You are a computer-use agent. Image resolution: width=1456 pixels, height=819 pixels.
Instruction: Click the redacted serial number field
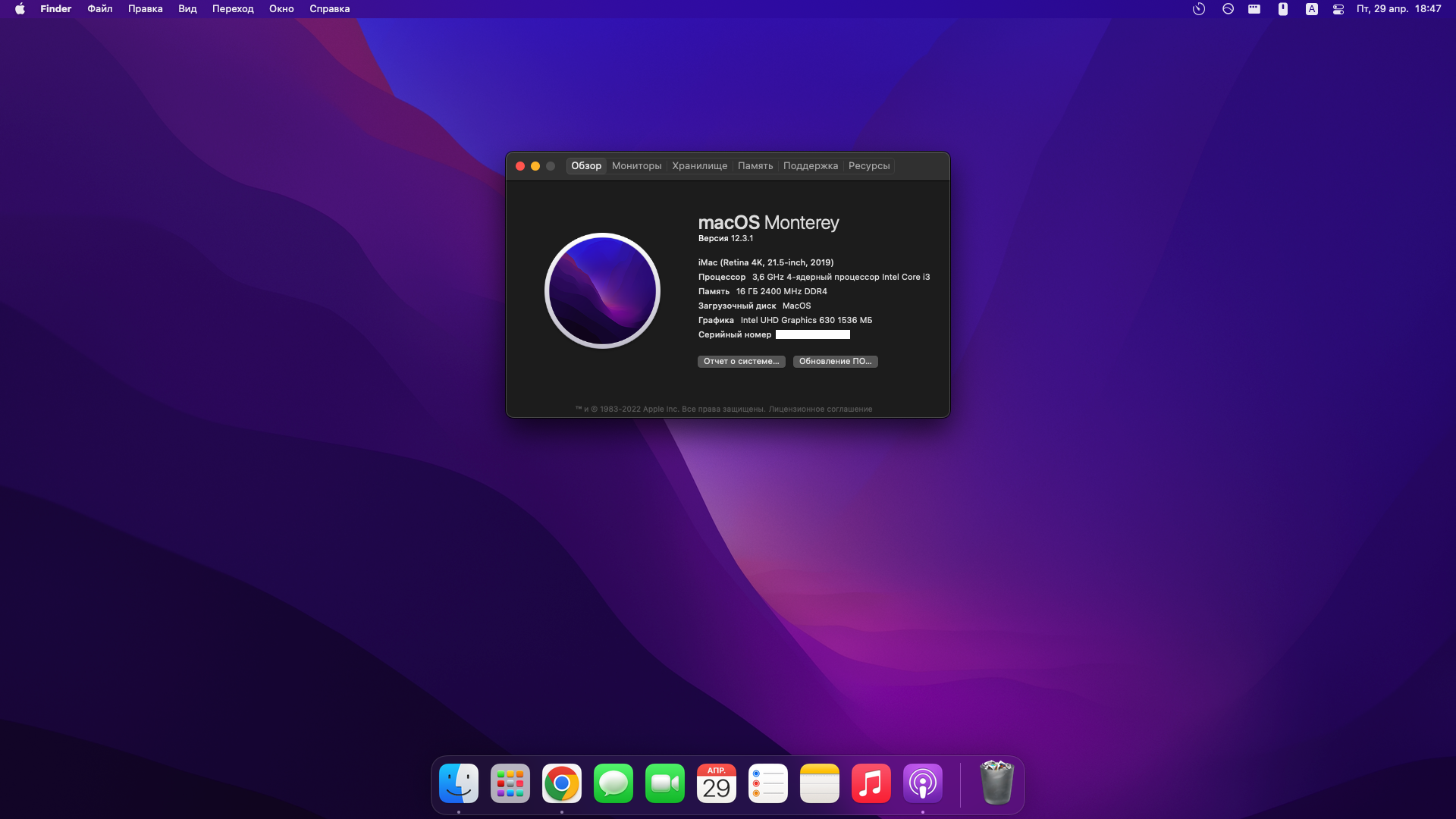click(813, 334)
